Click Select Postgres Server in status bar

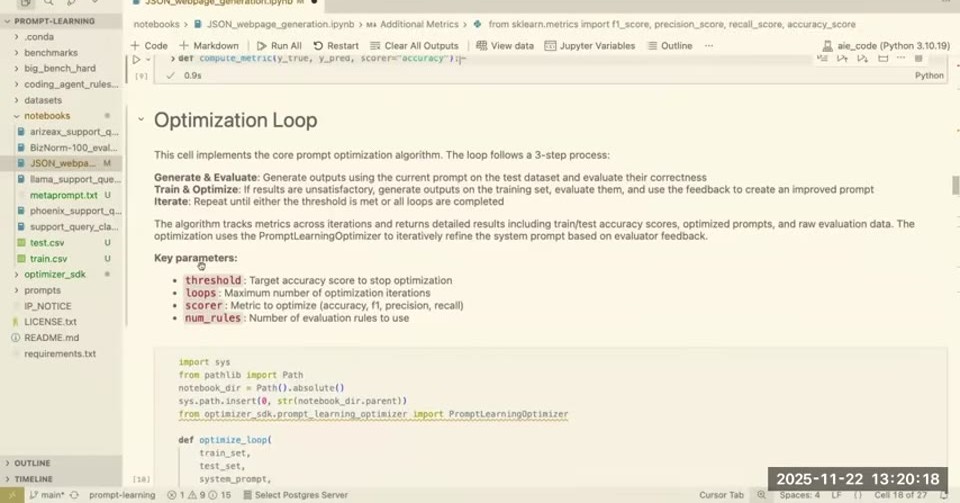pyautogui.click(x=296, y=495)
